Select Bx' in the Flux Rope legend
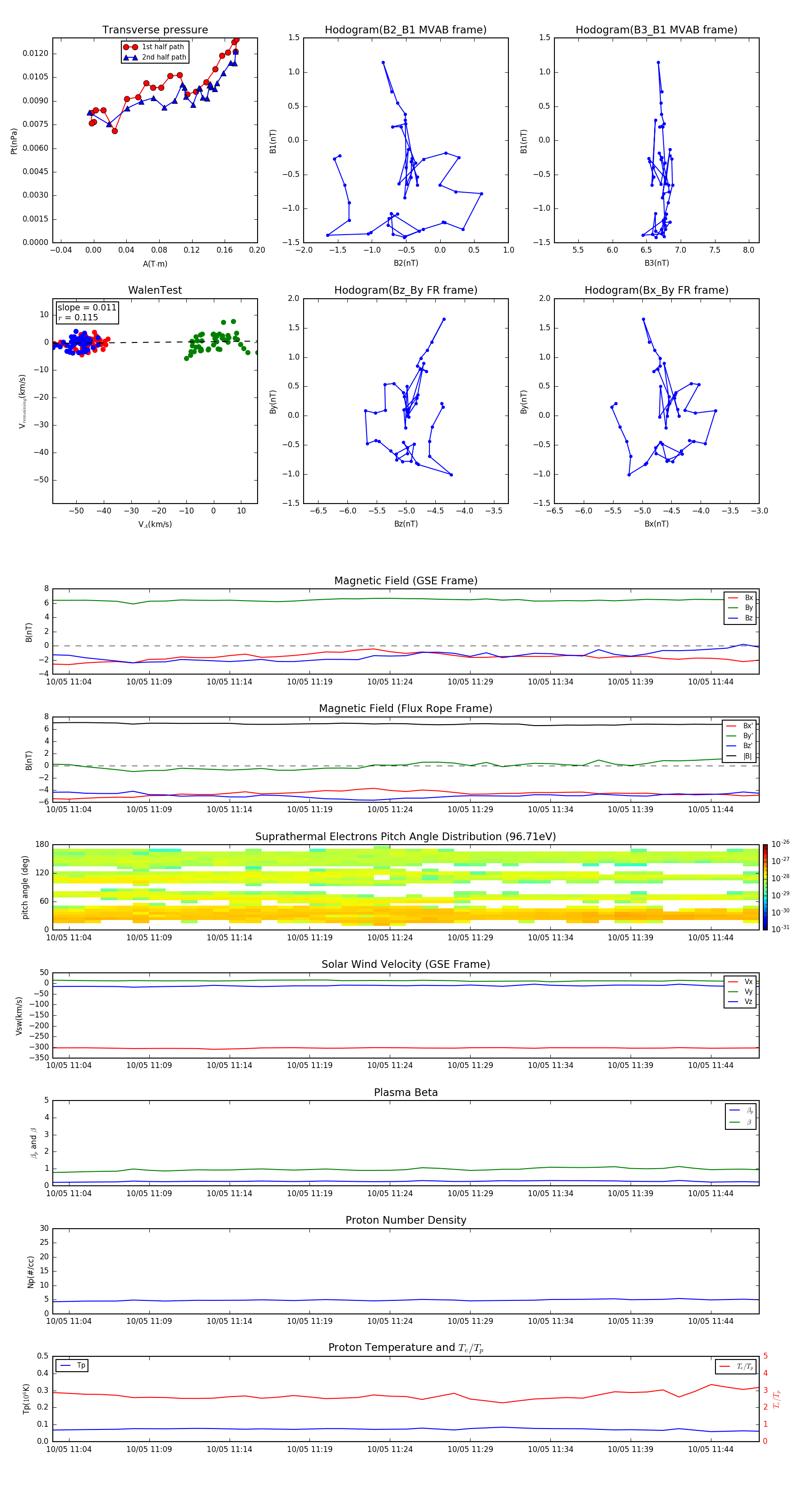 (x=740, y=726)
